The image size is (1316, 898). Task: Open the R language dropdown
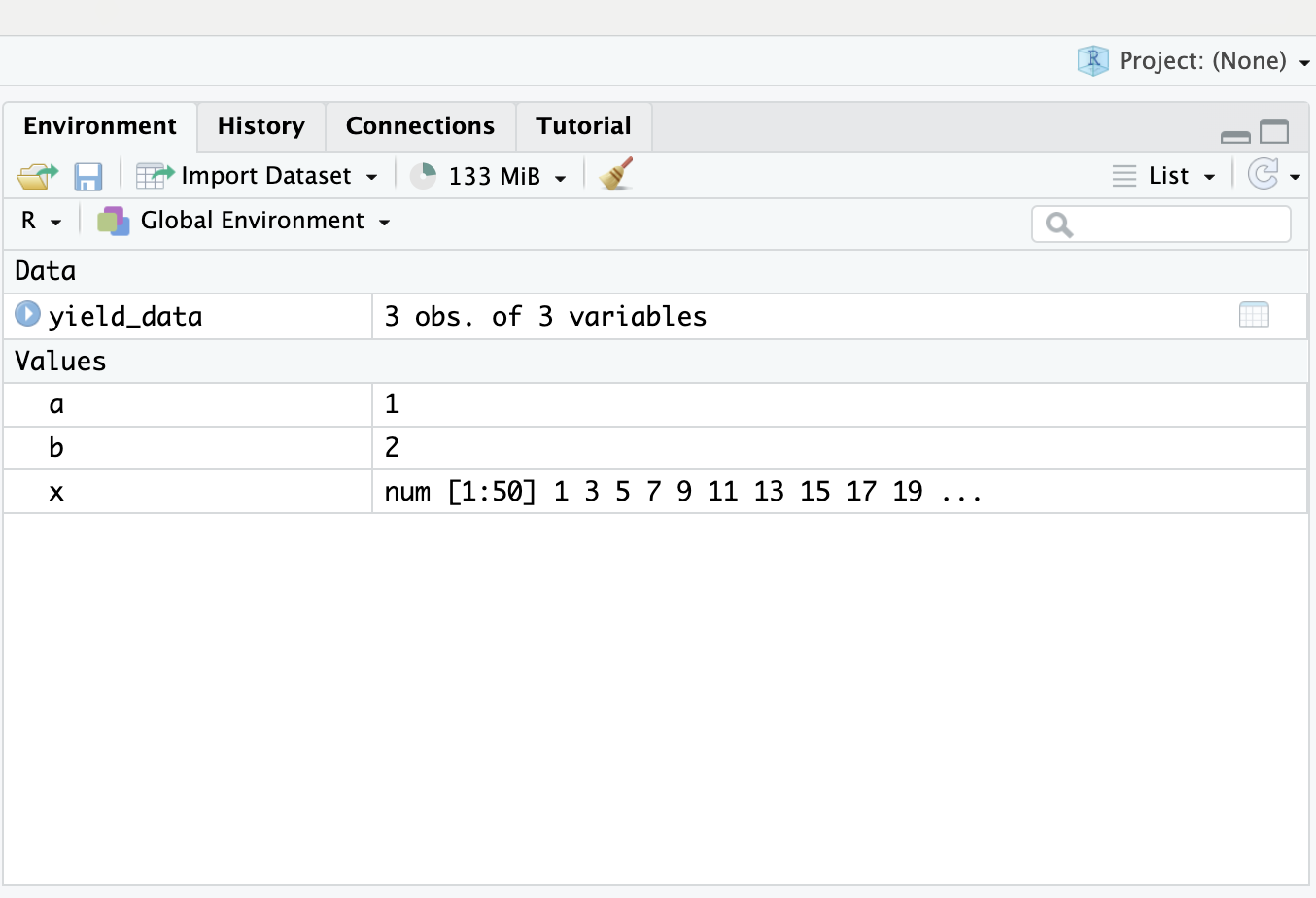point(41,221)
